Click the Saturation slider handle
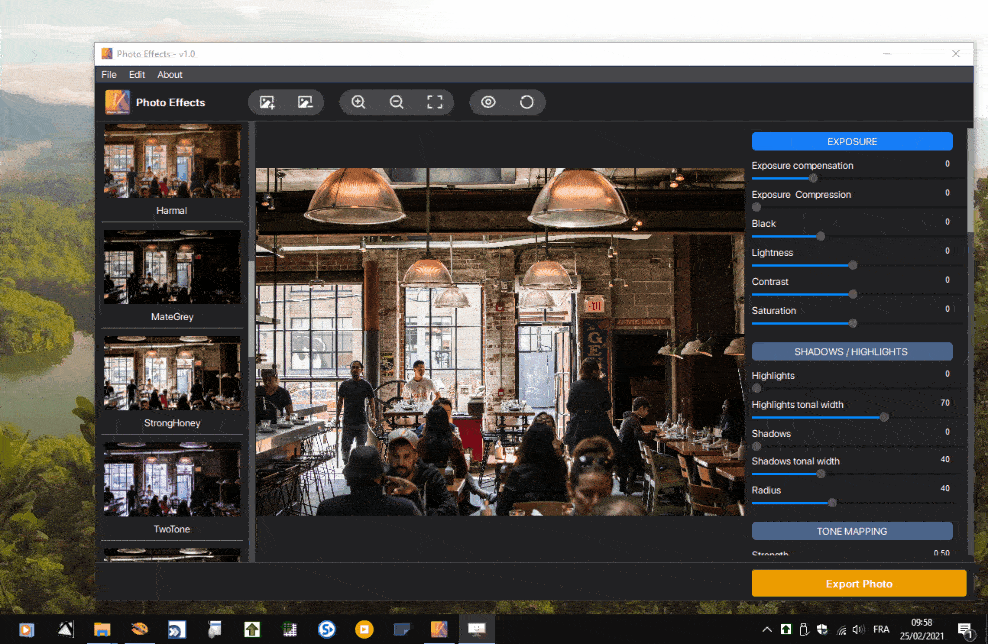 pyautogui.click(x=853, y=323)
